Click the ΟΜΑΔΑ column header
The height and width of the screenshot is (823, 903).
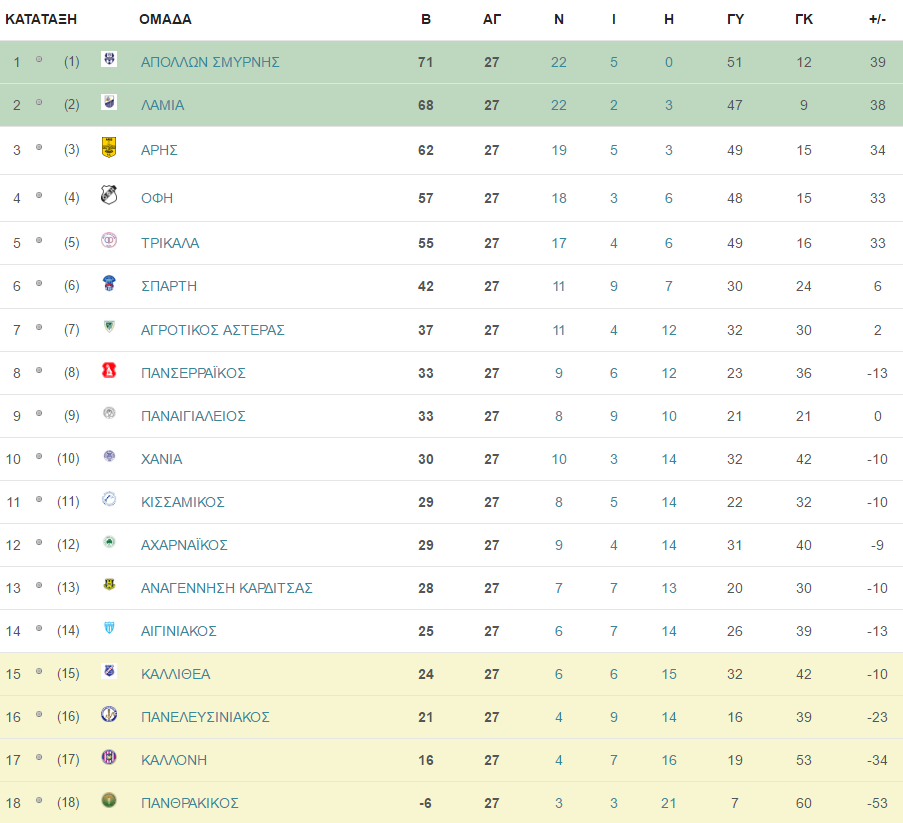(x=165, y=19)
